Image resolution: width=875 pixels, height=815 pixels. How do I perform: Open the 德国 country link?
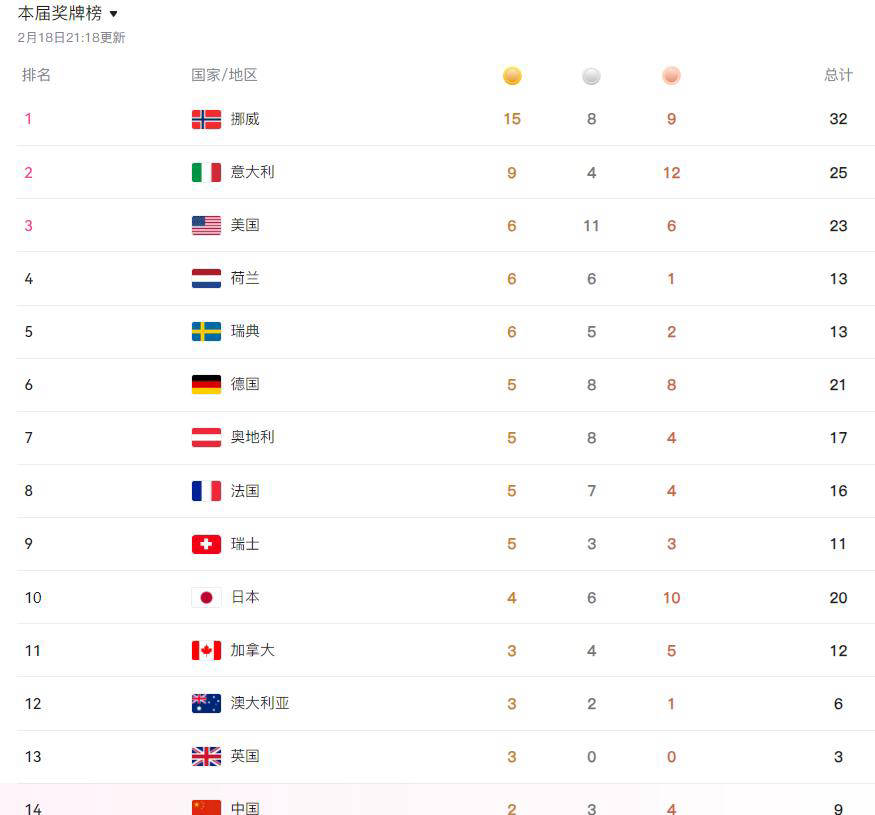(x=245, y=384)
